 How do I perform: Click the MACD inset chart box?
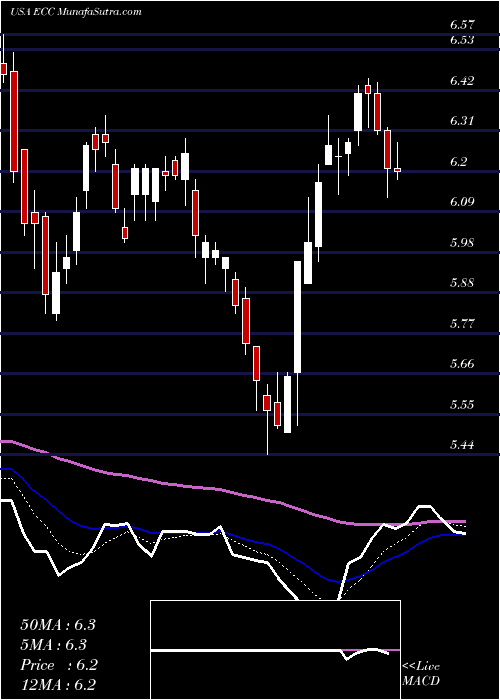(x=275, y=650)
